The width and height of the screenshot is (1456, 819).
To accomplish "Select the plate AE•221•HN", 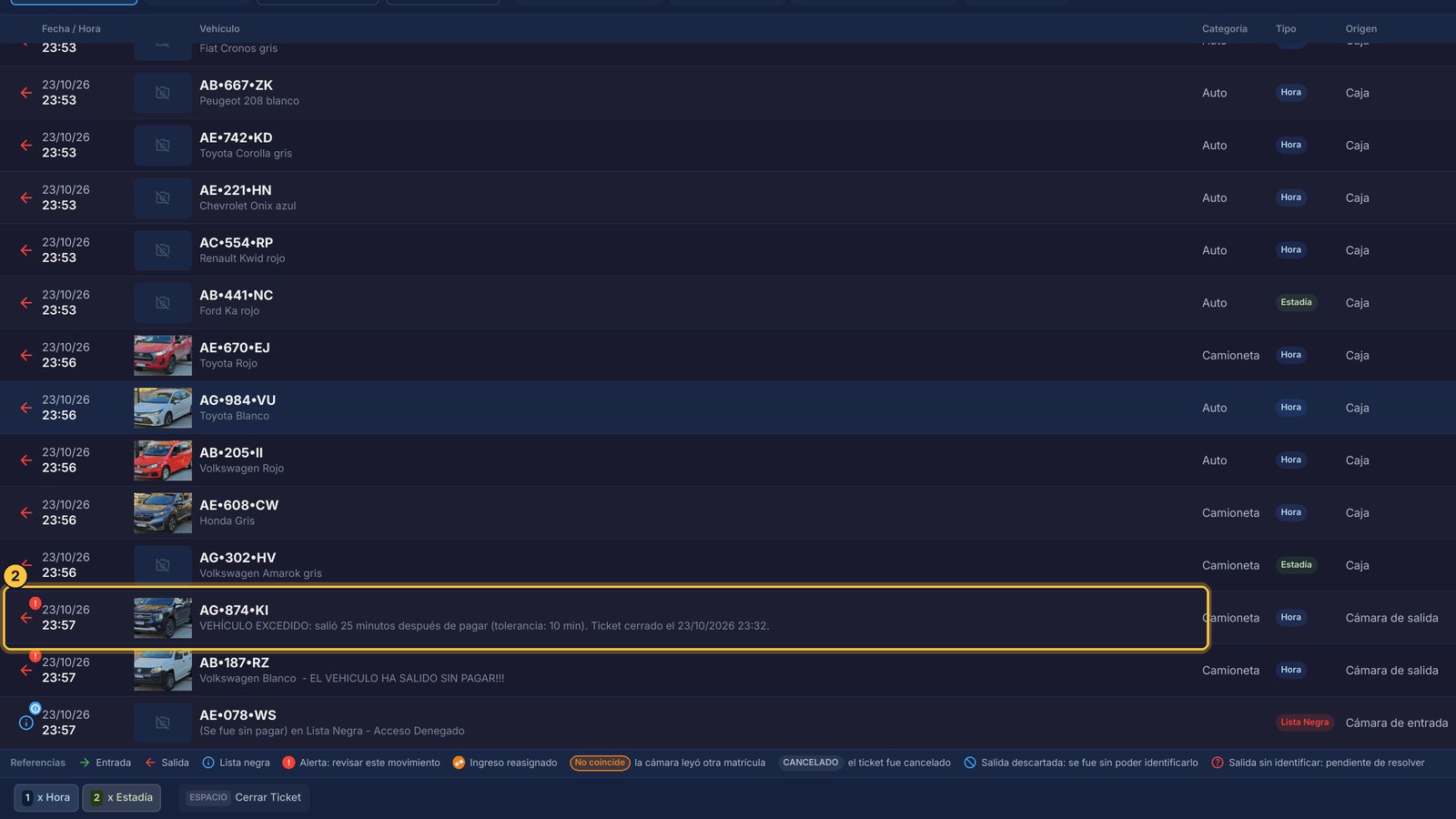I will (236, 190).
